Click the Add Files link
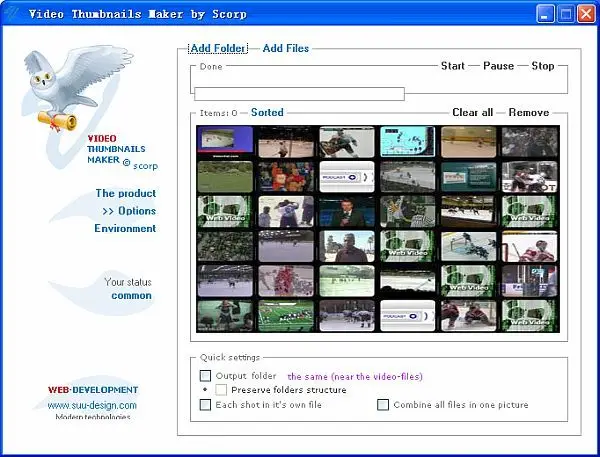The height and width of the screenshot is (457, 600). coord(286,48)
